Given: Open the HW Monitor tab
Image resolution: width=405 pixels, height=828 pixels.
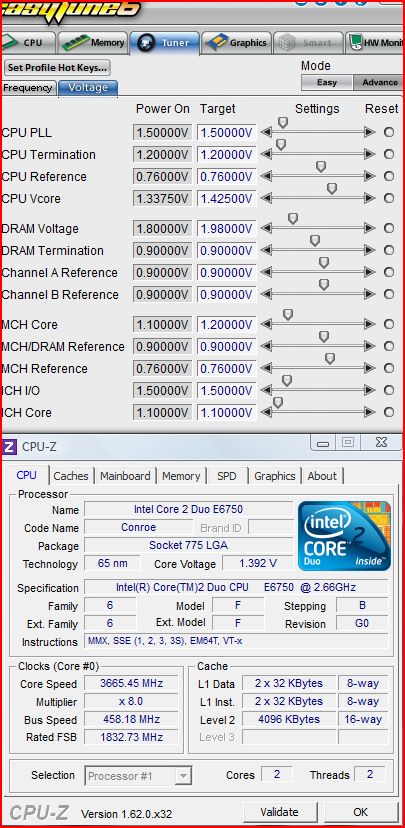Looking at the screenshot, I should pos(375,43).
